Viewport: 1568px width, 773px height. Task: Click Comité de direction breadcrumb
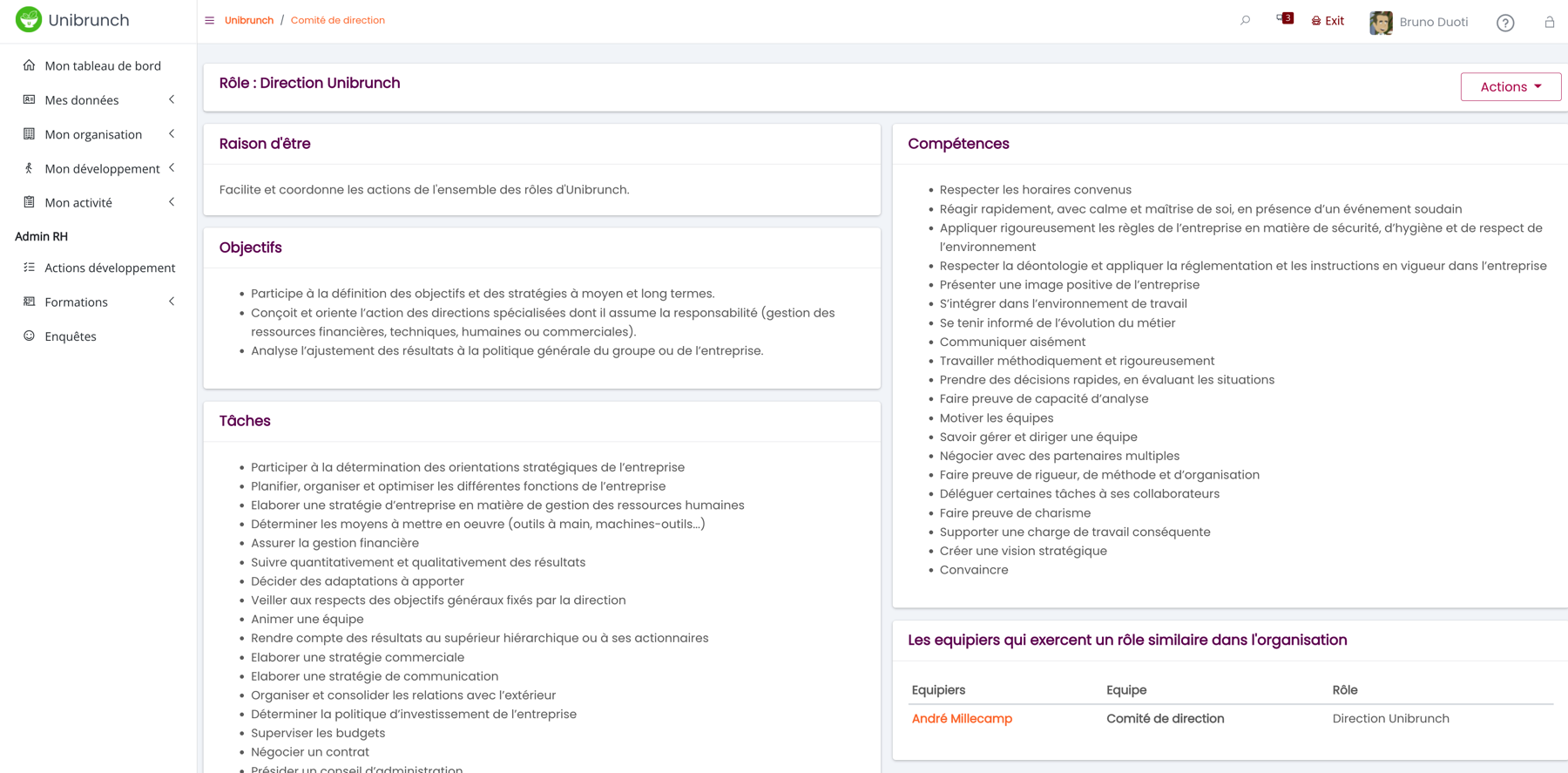coord(338,20)
